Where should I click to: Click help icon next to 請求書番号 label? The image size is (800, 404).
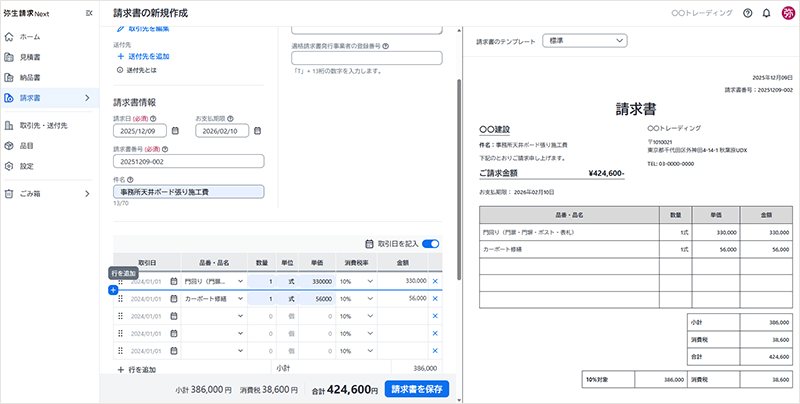[165, 149]
